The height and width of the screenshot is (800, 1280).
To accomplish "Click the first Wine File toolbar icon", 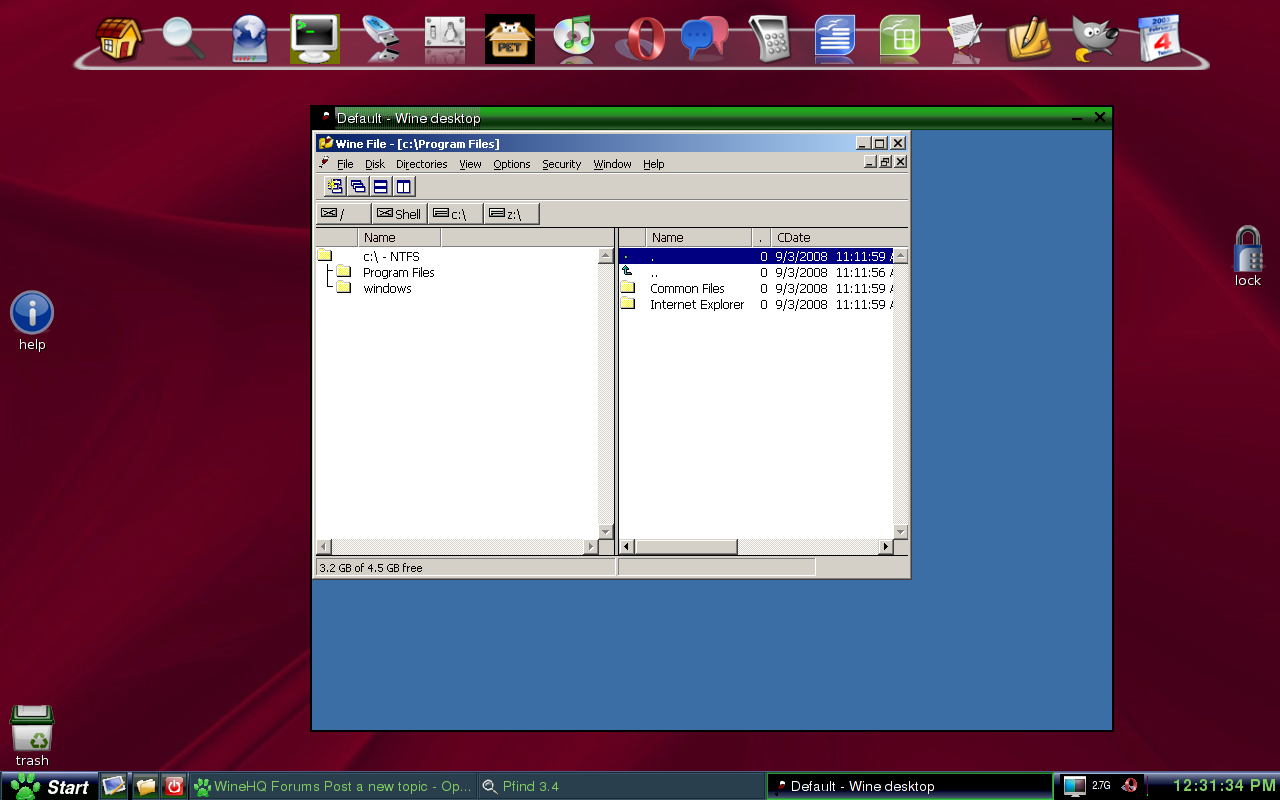I will pos(335,186).
